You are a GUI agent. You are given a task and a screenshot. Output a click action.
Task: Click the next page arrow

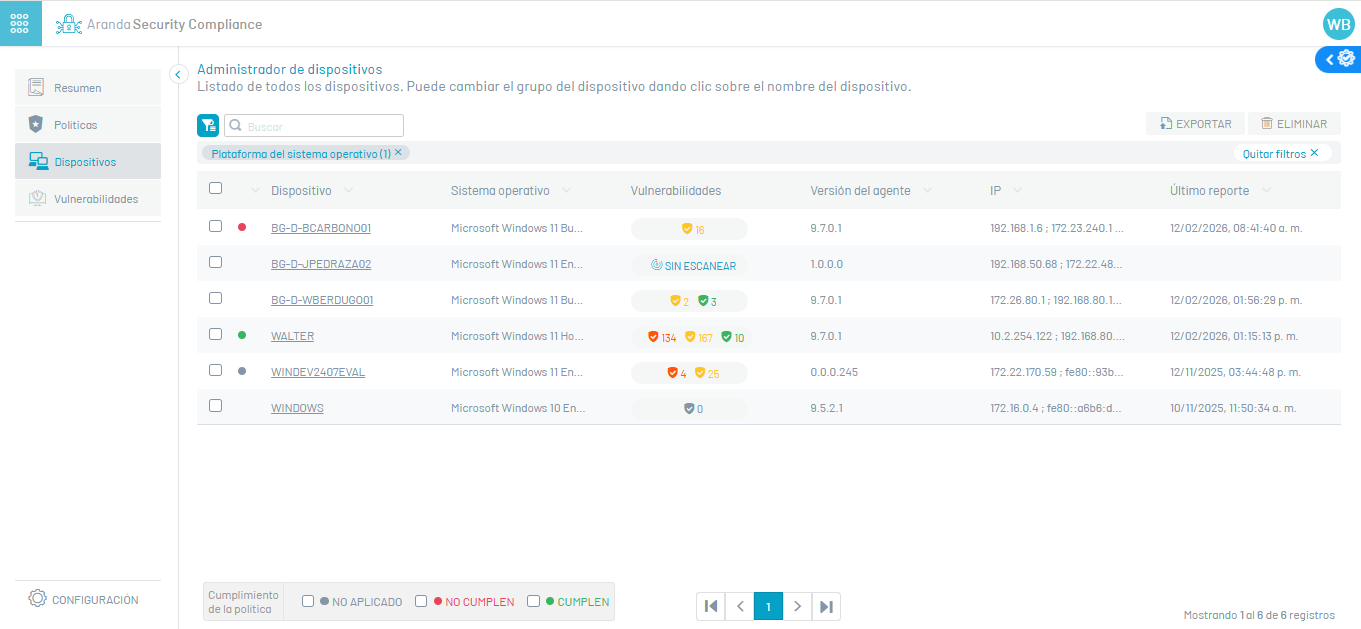[x=797, y=606]
